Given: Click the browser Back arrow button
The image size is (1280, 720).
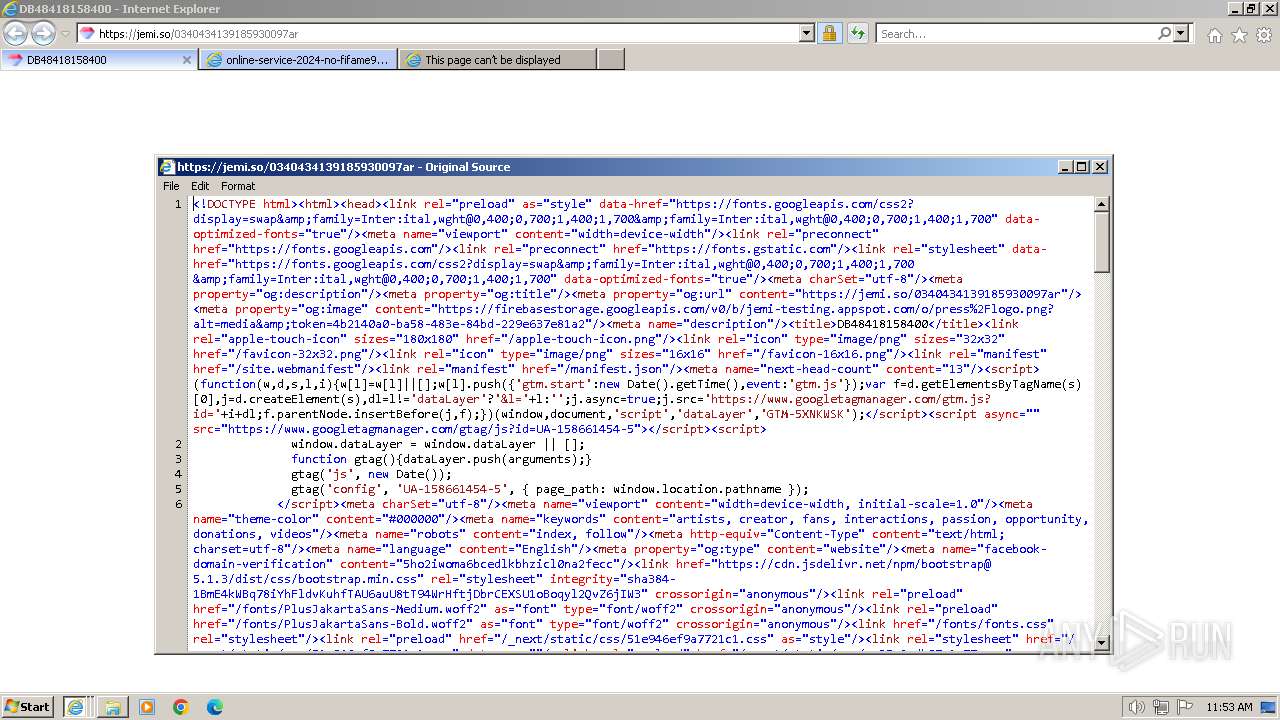Looking at the screenshot, I should tap(16, 33).
